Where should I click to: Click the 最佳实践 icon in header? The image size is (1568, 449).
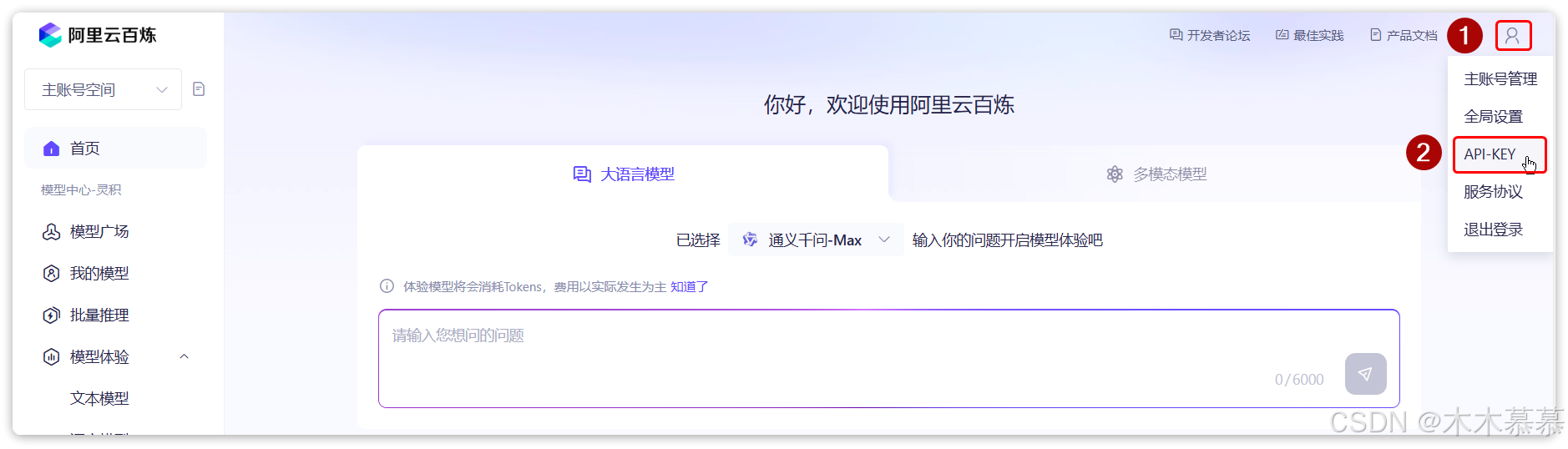pyautogui.click(x=1282, y=35)
